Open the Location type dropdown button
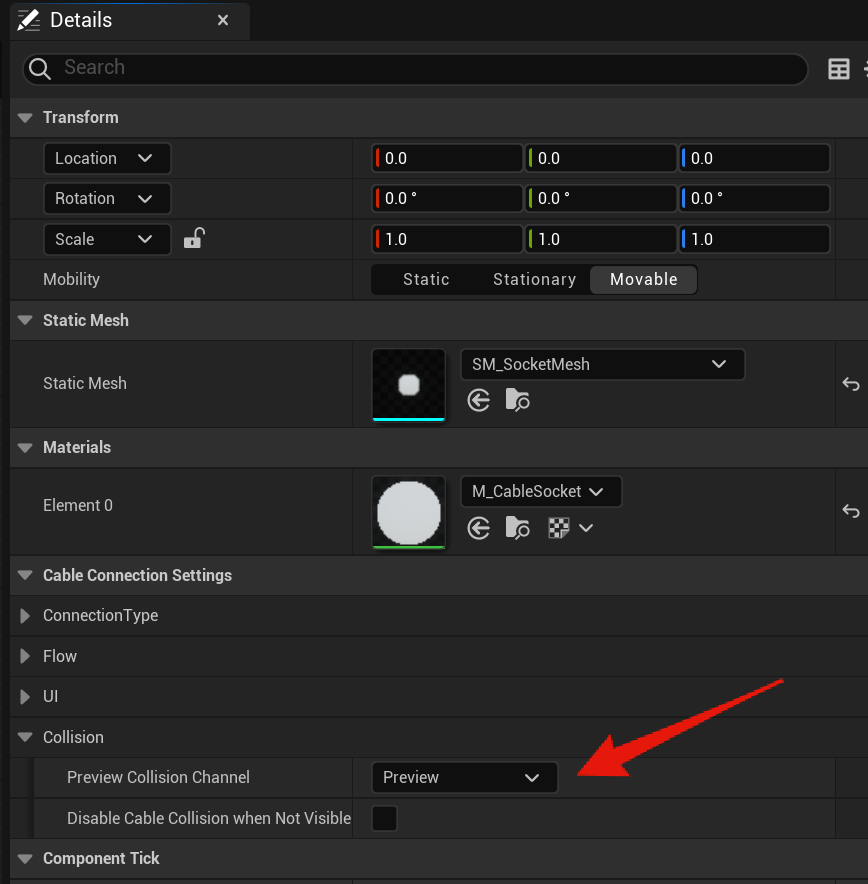Screen dimensions: 868x884 point(106,158)
